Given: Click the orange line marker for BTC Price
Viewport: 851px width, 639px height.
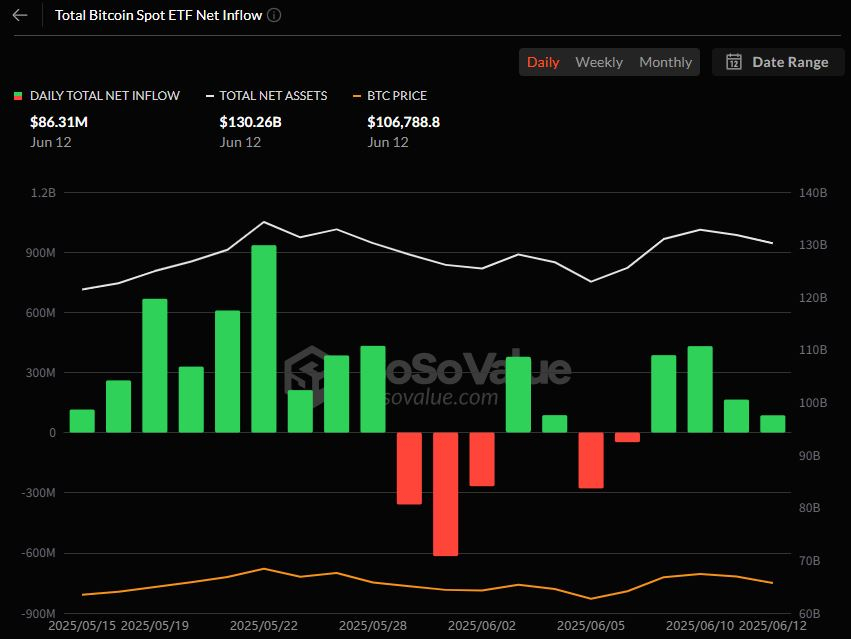Looking at the screenshot, I should (x=357, y=96).
